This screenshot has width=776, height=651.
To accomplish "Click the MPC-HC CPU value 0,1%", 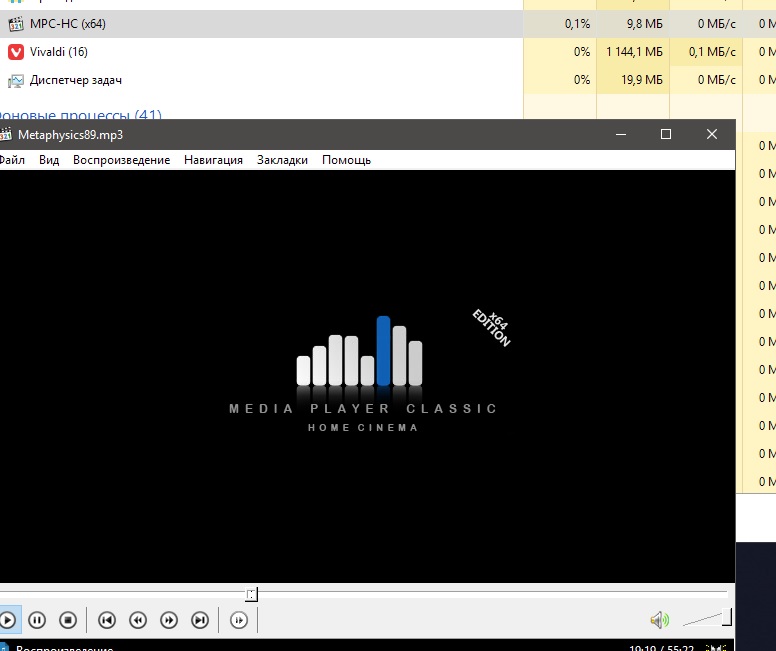I will 577,24.
